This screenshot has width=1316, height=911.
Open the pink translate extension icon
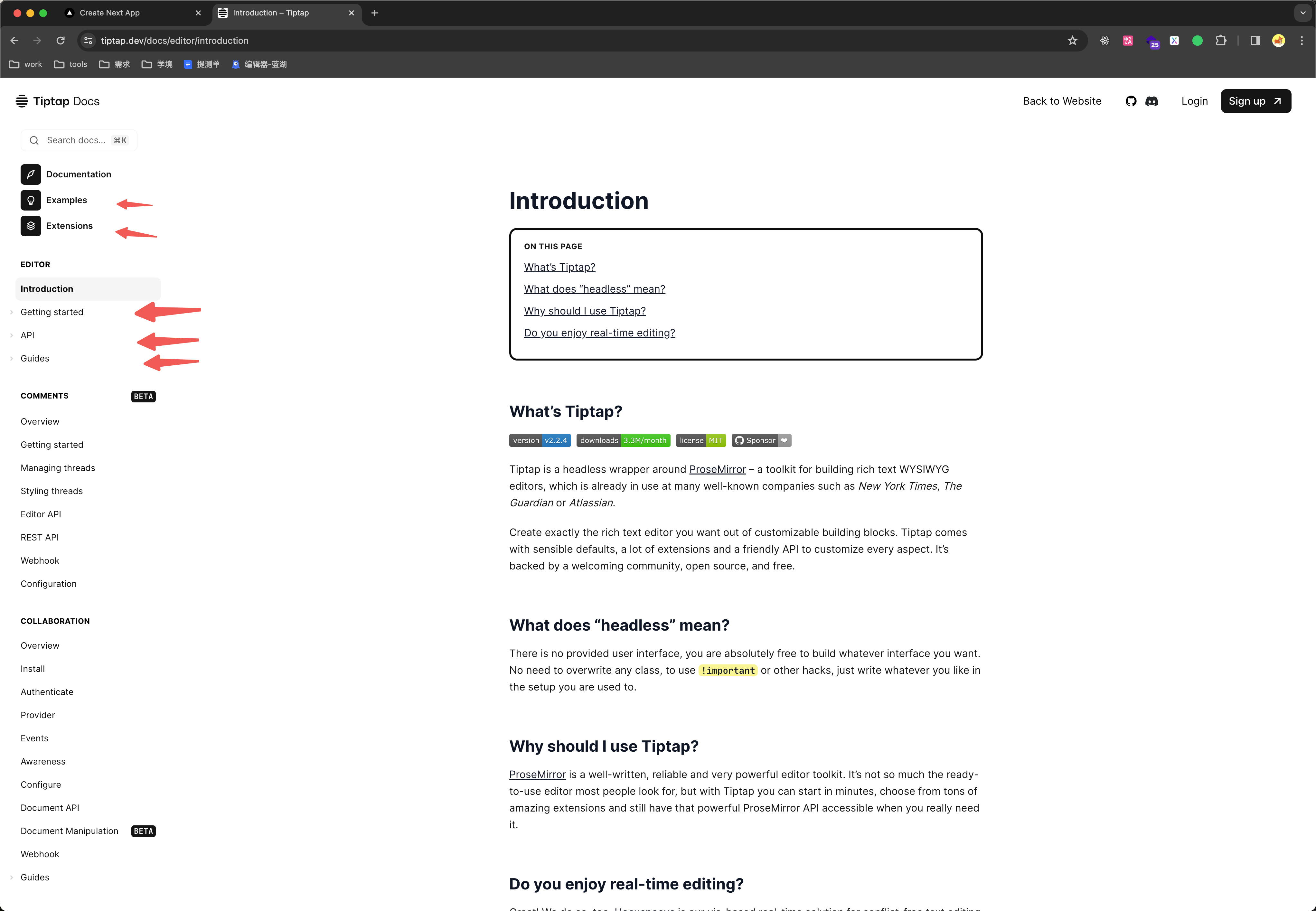click(1128, 41)
